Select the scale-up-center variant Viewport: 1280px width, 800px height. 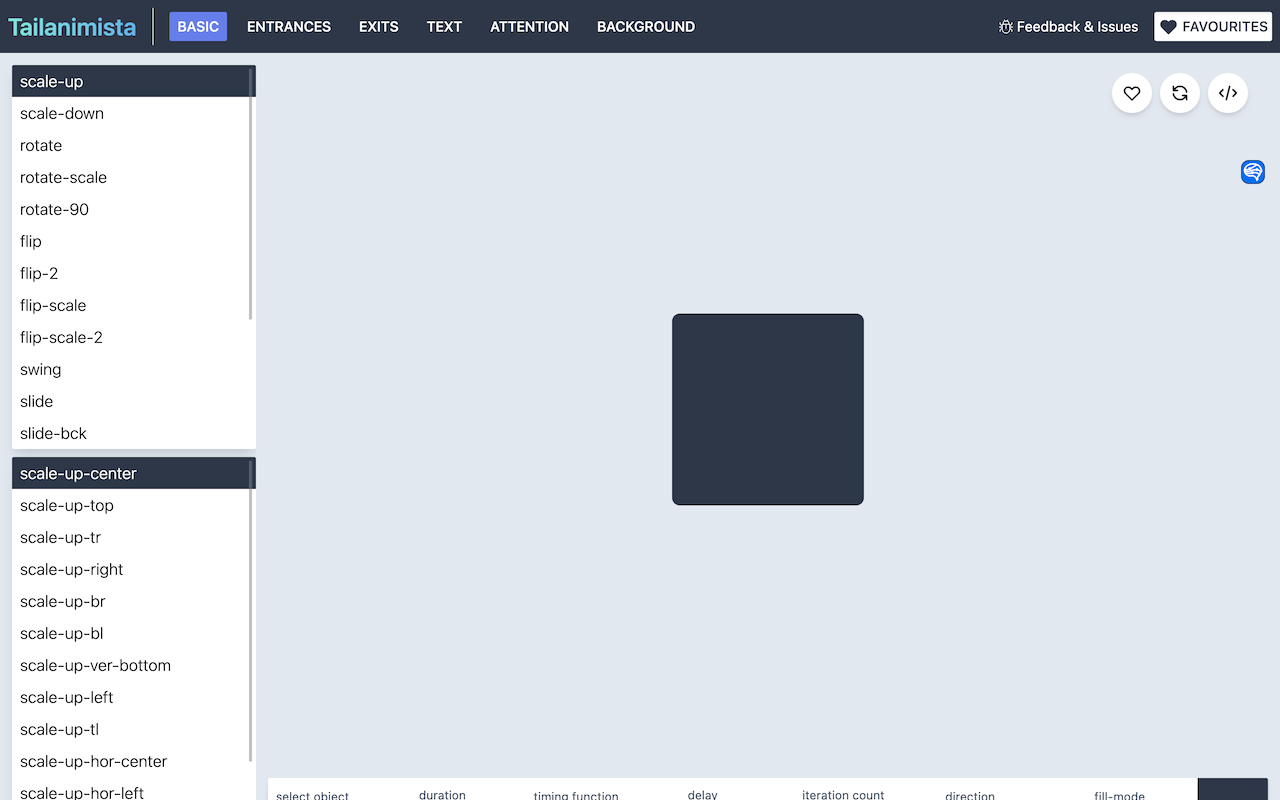134,473
